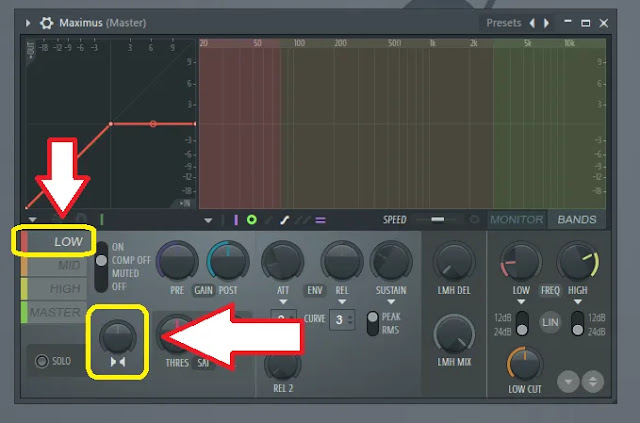Click the FREQ label button
This screenshot has height=423, width=640.
550,290
